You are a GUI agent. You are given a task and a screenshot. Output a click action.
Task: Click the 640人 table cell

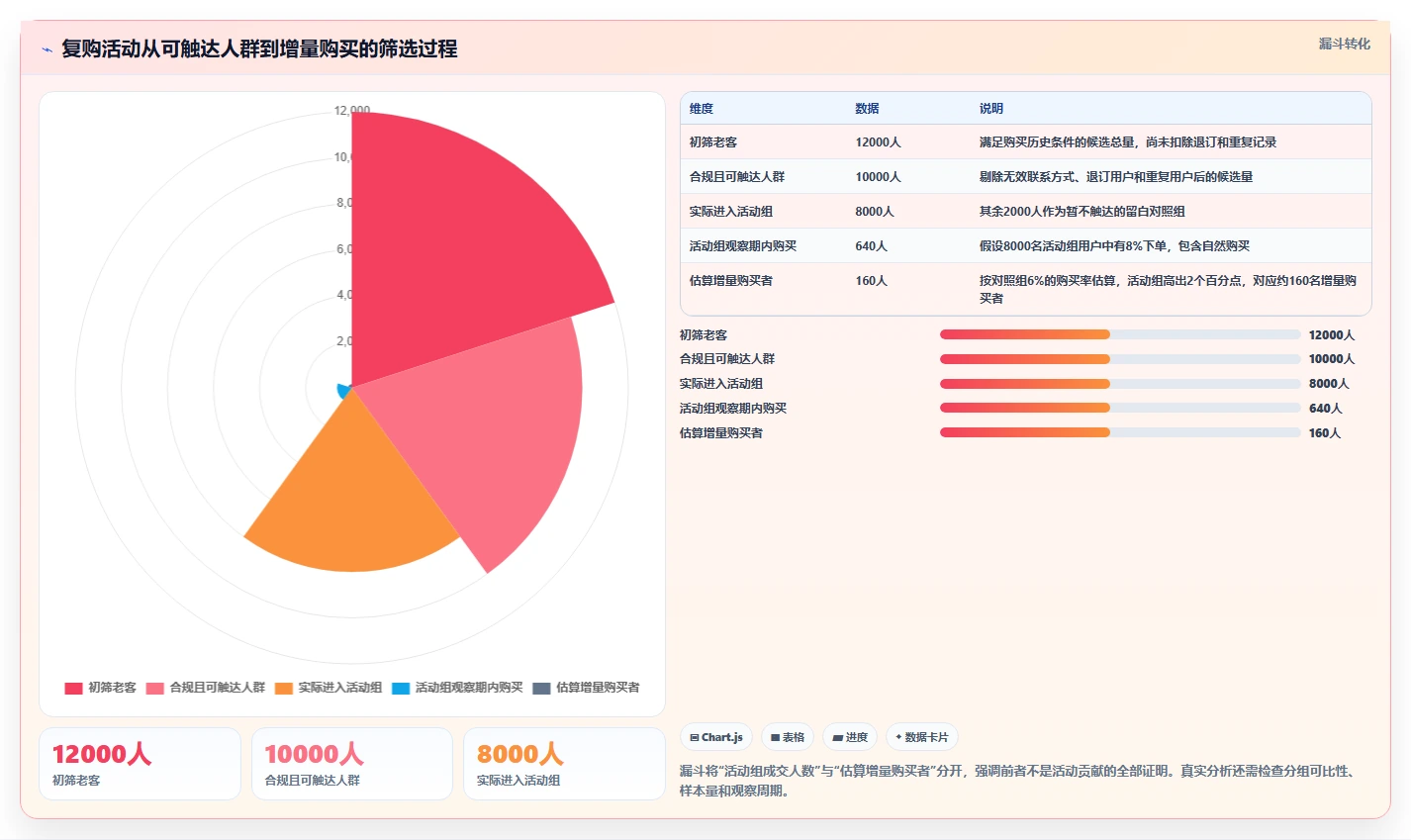click(x=872, y=246)
